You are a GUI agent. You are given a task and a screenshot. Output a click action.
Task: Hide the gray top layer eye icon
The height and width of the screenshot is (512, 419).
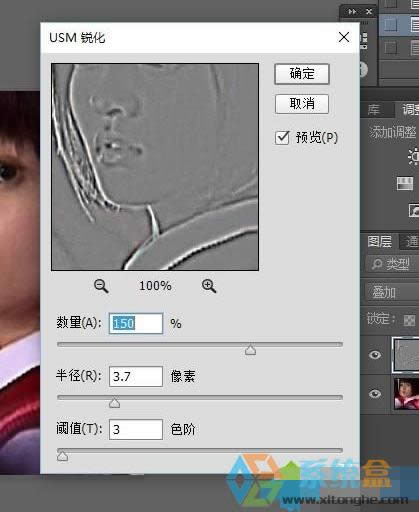point(375,355)
